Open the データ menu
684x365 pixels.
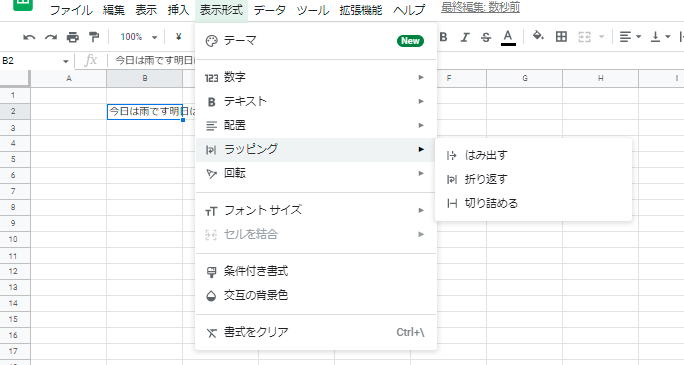click(270, 10)
